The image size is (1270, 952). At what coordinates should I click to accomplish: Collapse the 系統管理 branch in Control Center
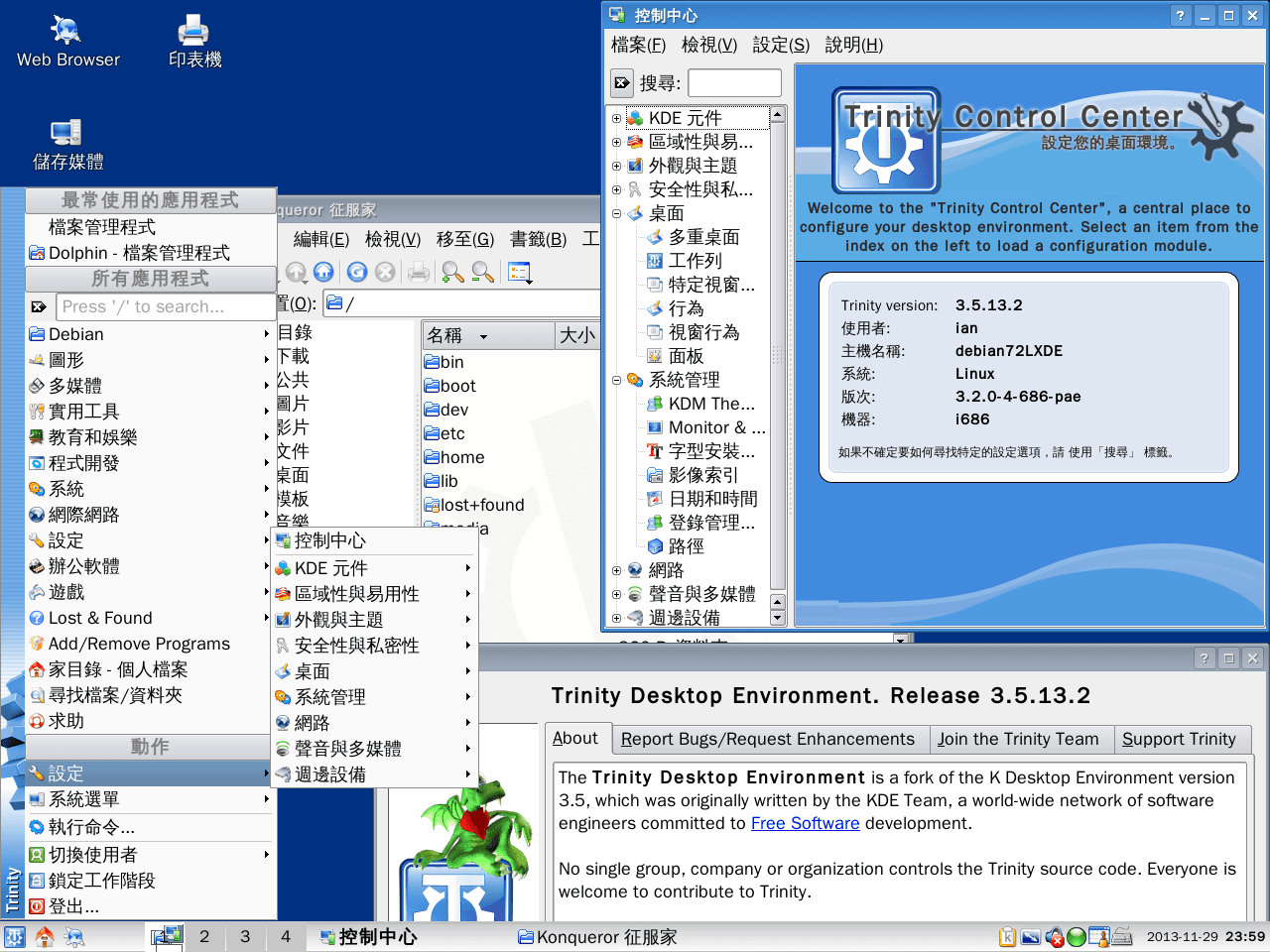click(617, 380)
